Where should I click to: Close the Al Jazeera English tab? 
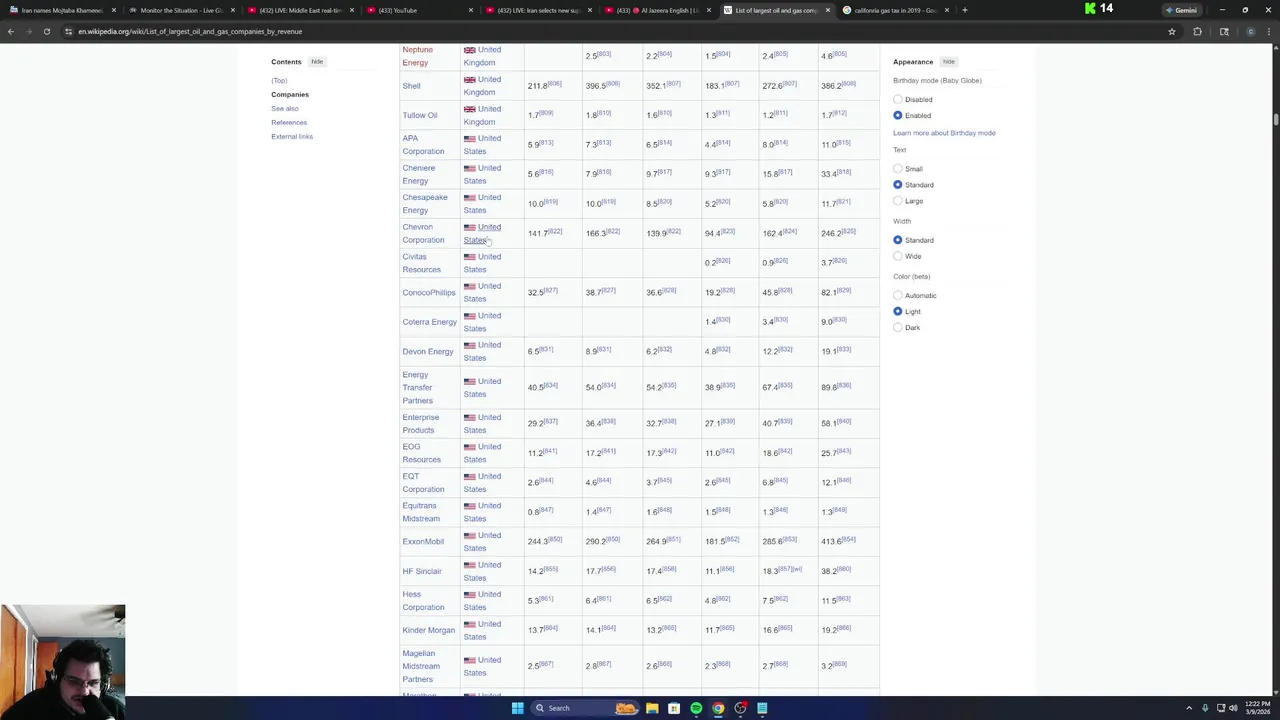tap(709, 10)
